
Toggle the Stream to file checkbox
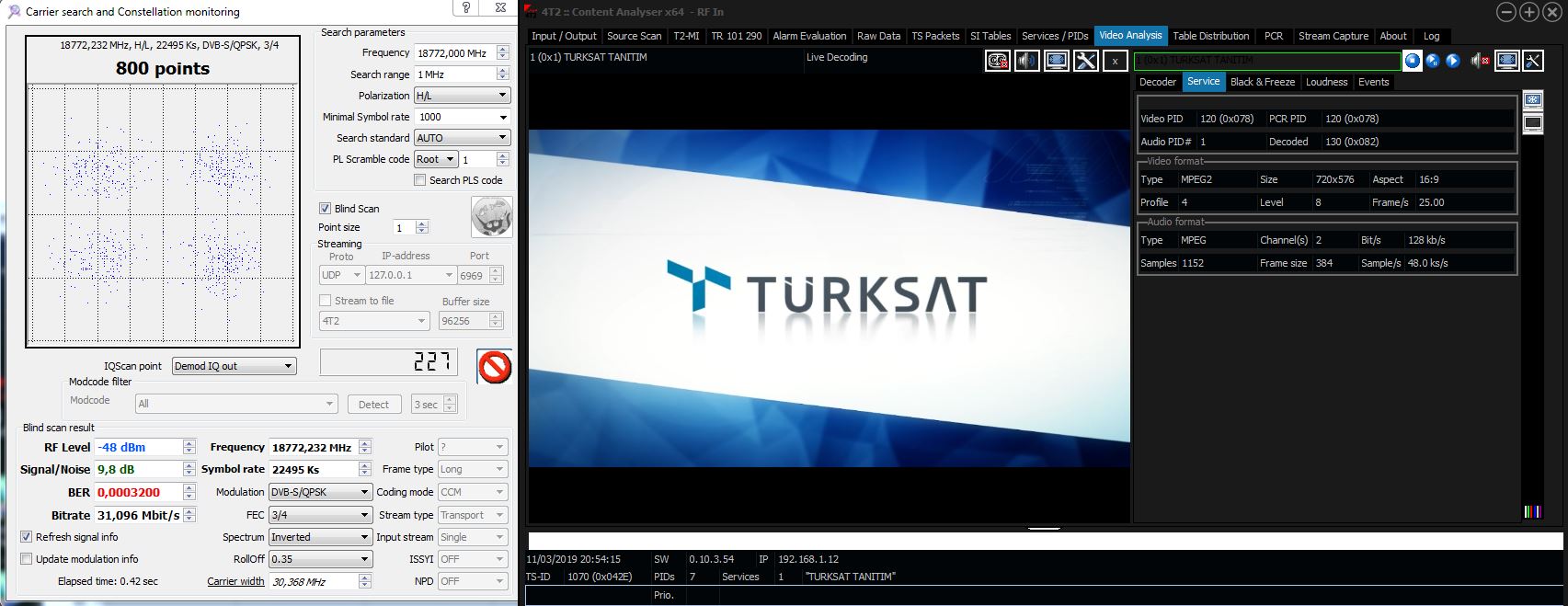coord(325,301)
